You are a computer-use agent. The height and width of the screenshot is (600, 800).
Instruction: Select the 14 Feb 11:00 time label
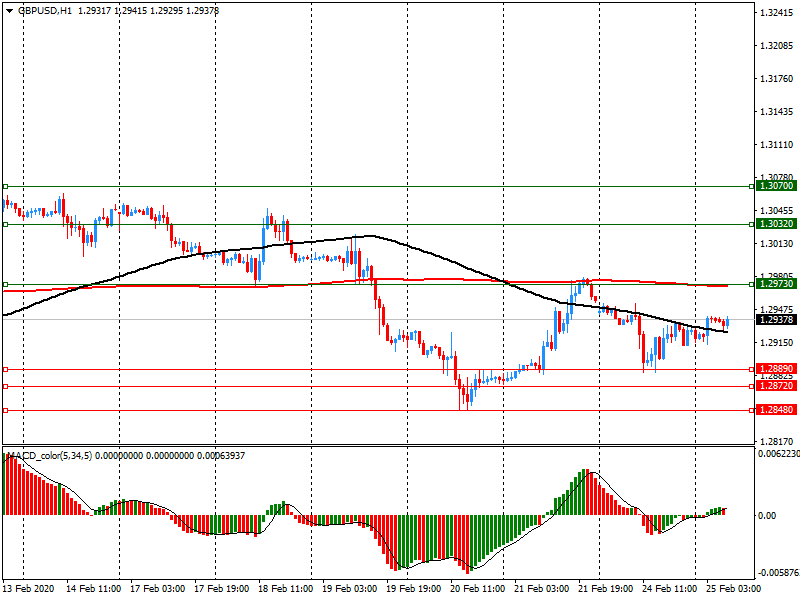click(93, 588)
